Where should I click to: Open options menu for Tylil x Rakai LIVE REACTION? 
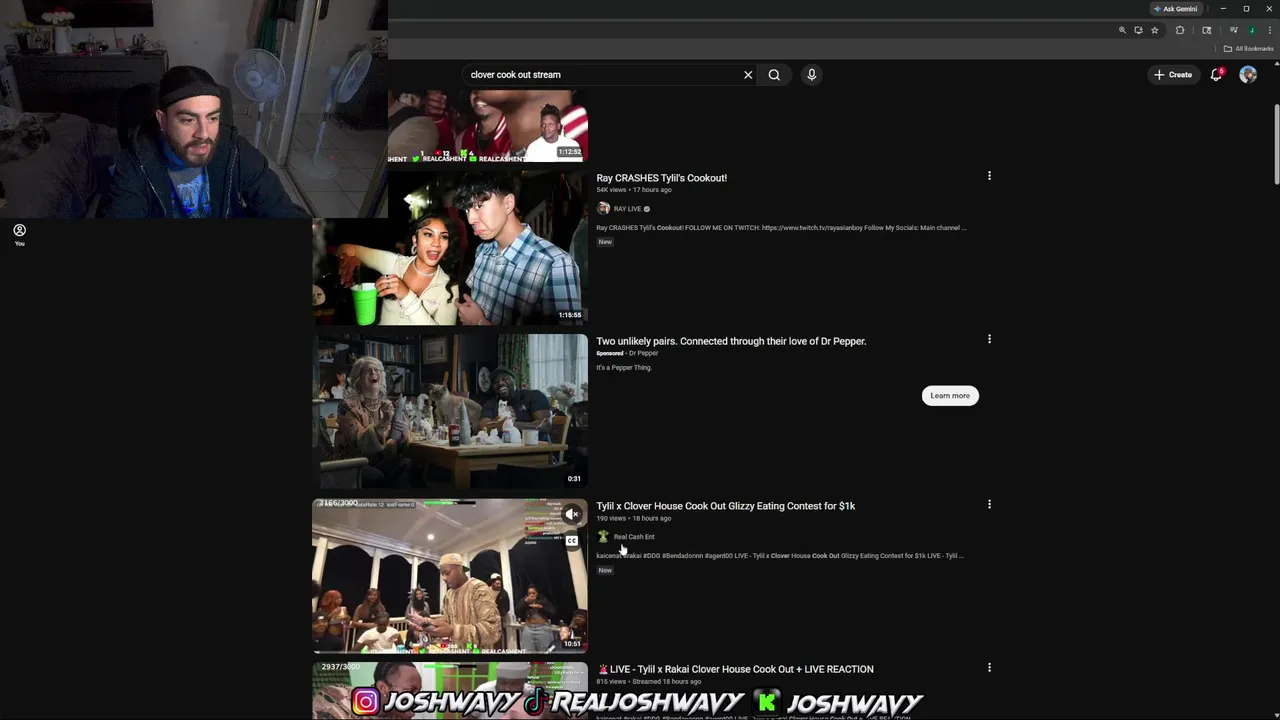[x=989, y=667]
